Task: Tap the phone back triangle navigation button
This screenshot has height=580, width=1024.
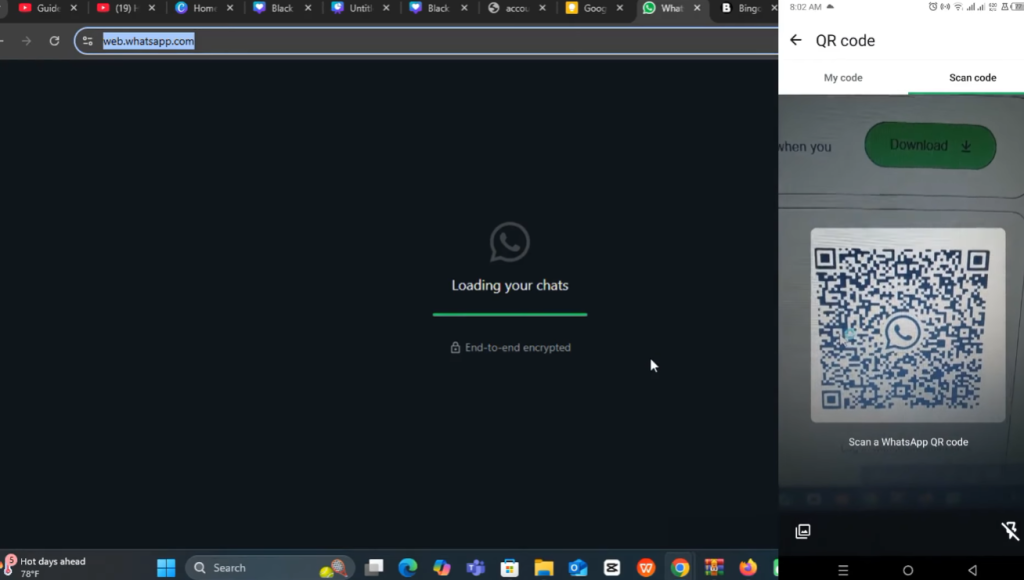Action: [x=972, y=570]
